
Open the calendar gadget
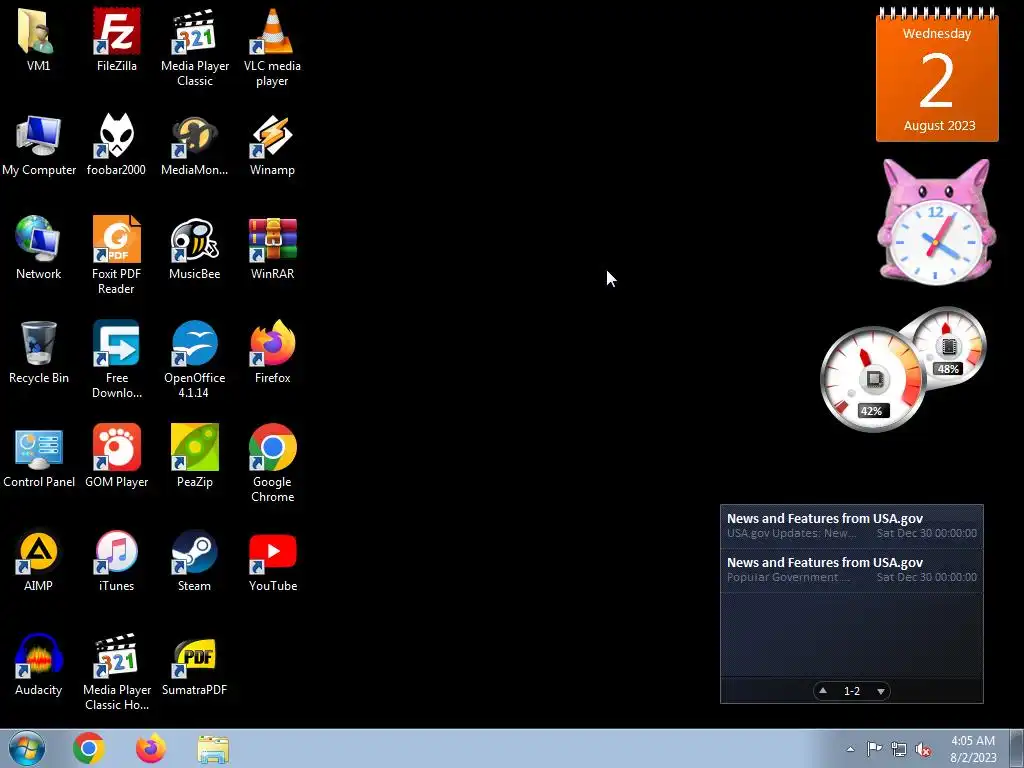(937, 74)
